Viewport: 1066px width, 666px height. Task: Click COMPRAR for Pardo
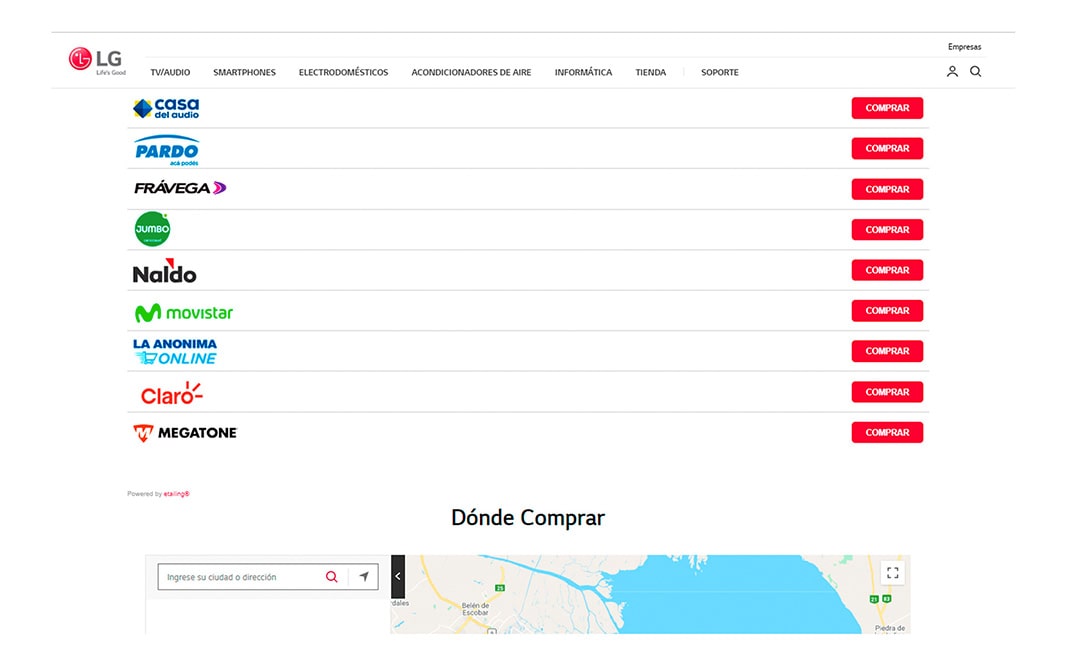(x=887, y=148)
